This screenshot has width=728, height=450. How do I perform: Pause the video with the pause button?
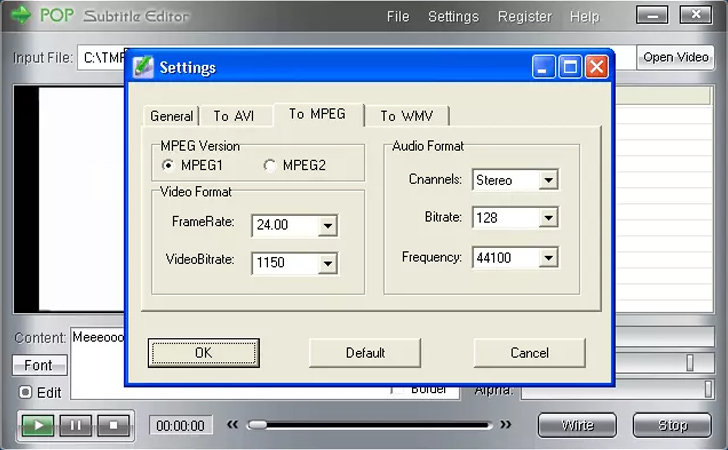point(76,425)
